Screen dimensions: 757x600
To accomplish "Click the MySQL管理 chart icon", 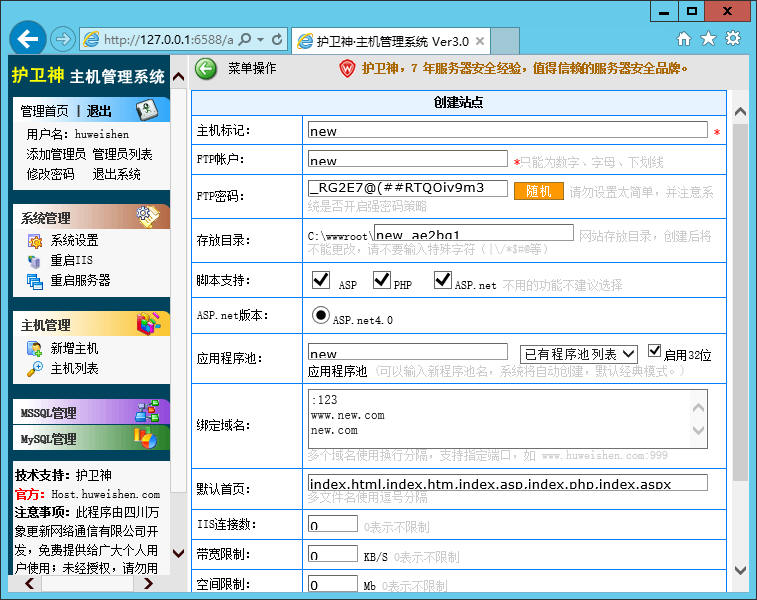I will click(145, 438).
